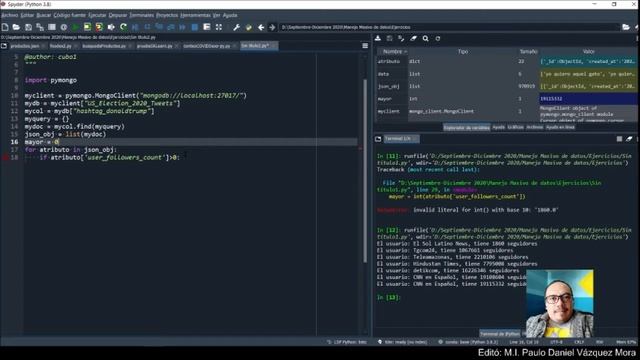Open Preferences with the wrench icon
Screen dimensions: 640x360
pos(236,27)
